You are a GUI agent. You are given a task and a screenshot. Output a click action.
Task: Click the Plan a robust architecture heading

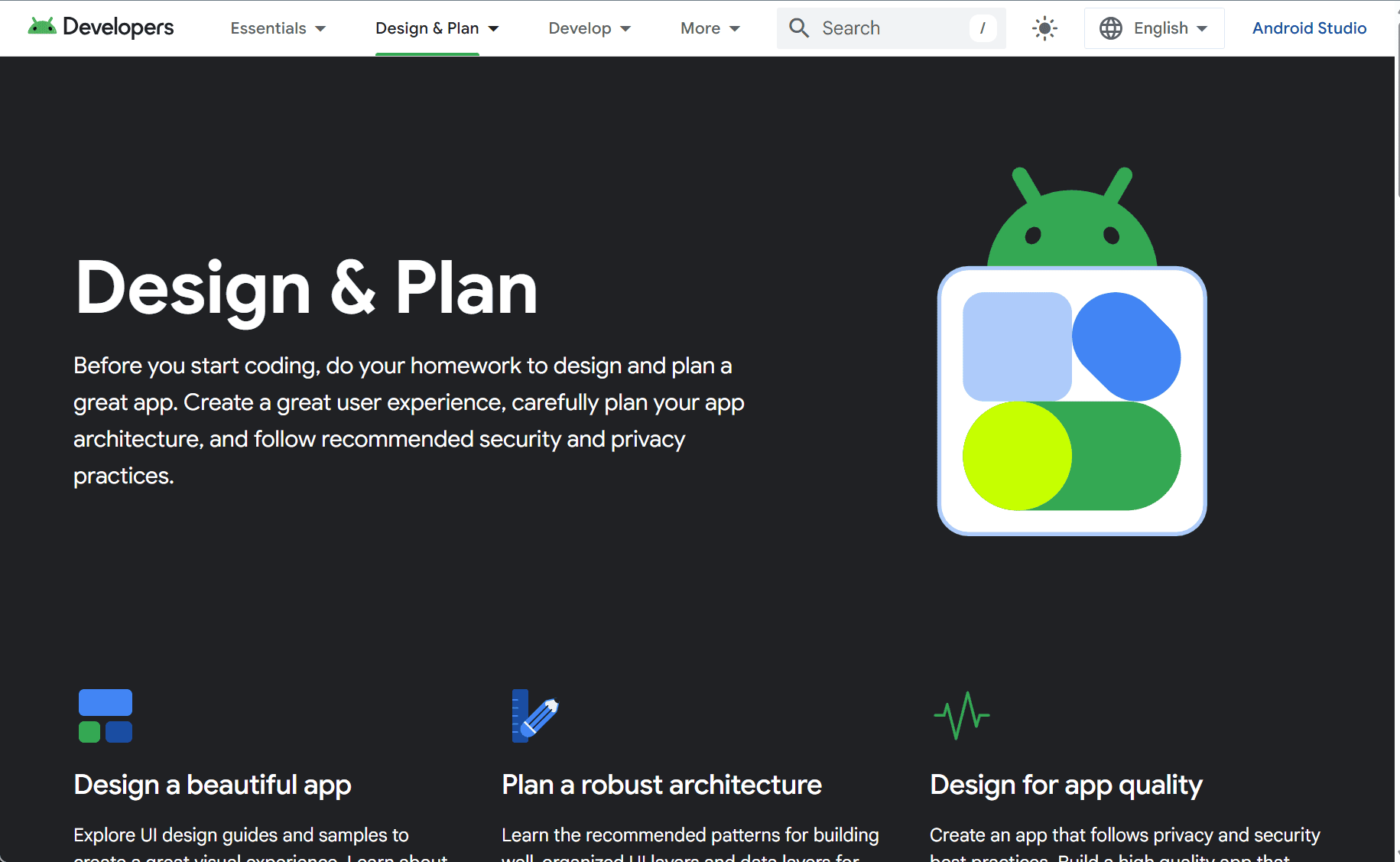(661, 785)
